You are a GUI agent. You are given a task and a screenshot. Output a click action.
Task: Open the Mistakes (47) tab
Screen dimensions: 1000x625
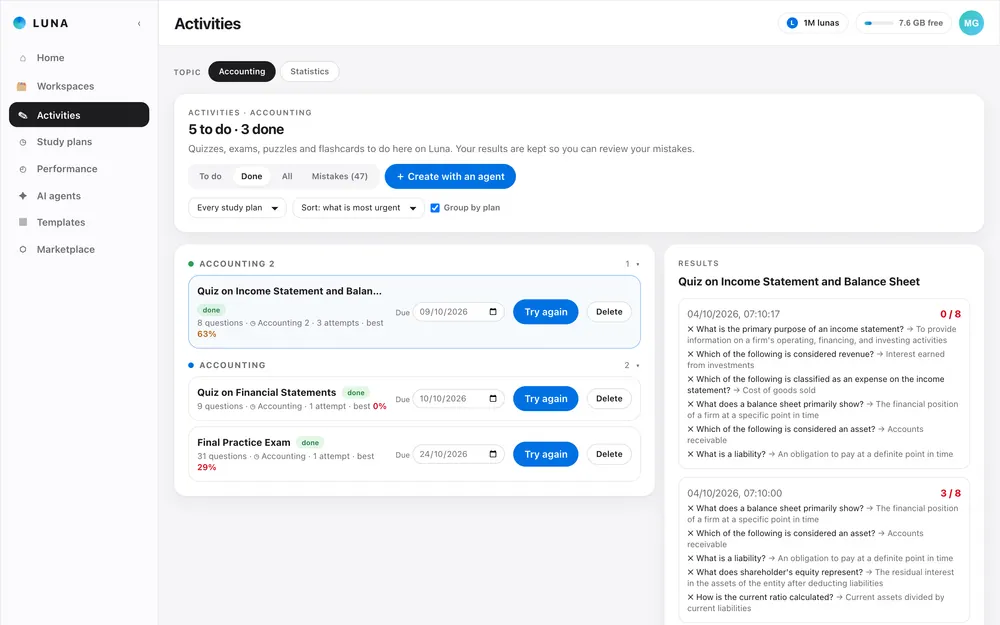pyautogui.click(x=339, y=177)
